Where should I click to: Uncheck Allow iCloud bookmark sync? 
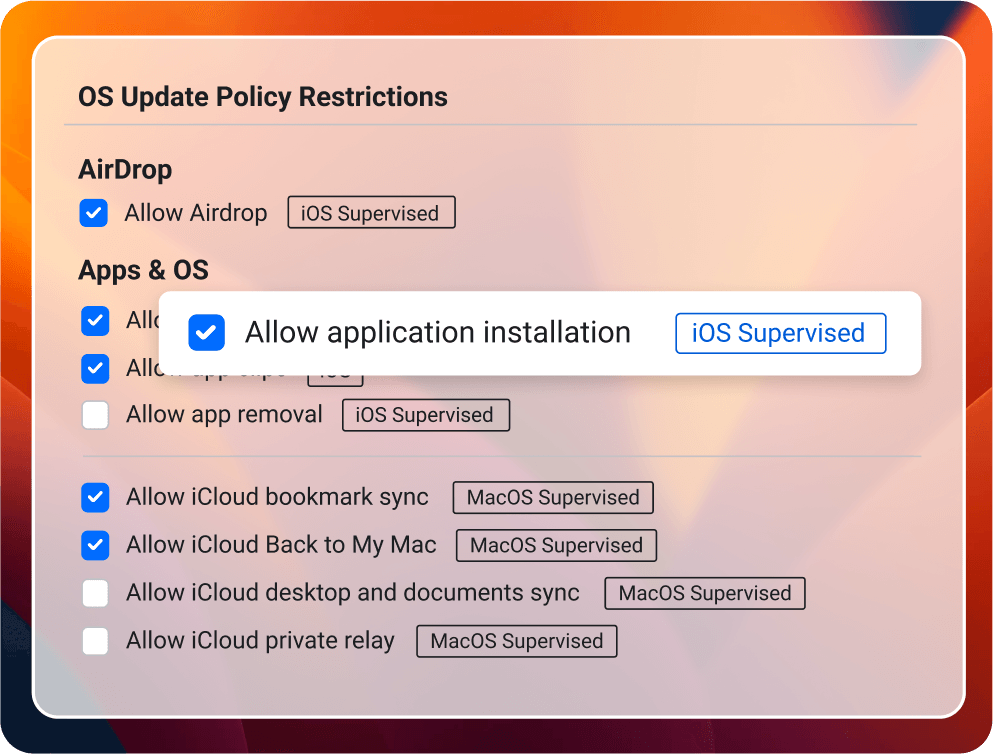pyautogui.click(x=95, y=498)
